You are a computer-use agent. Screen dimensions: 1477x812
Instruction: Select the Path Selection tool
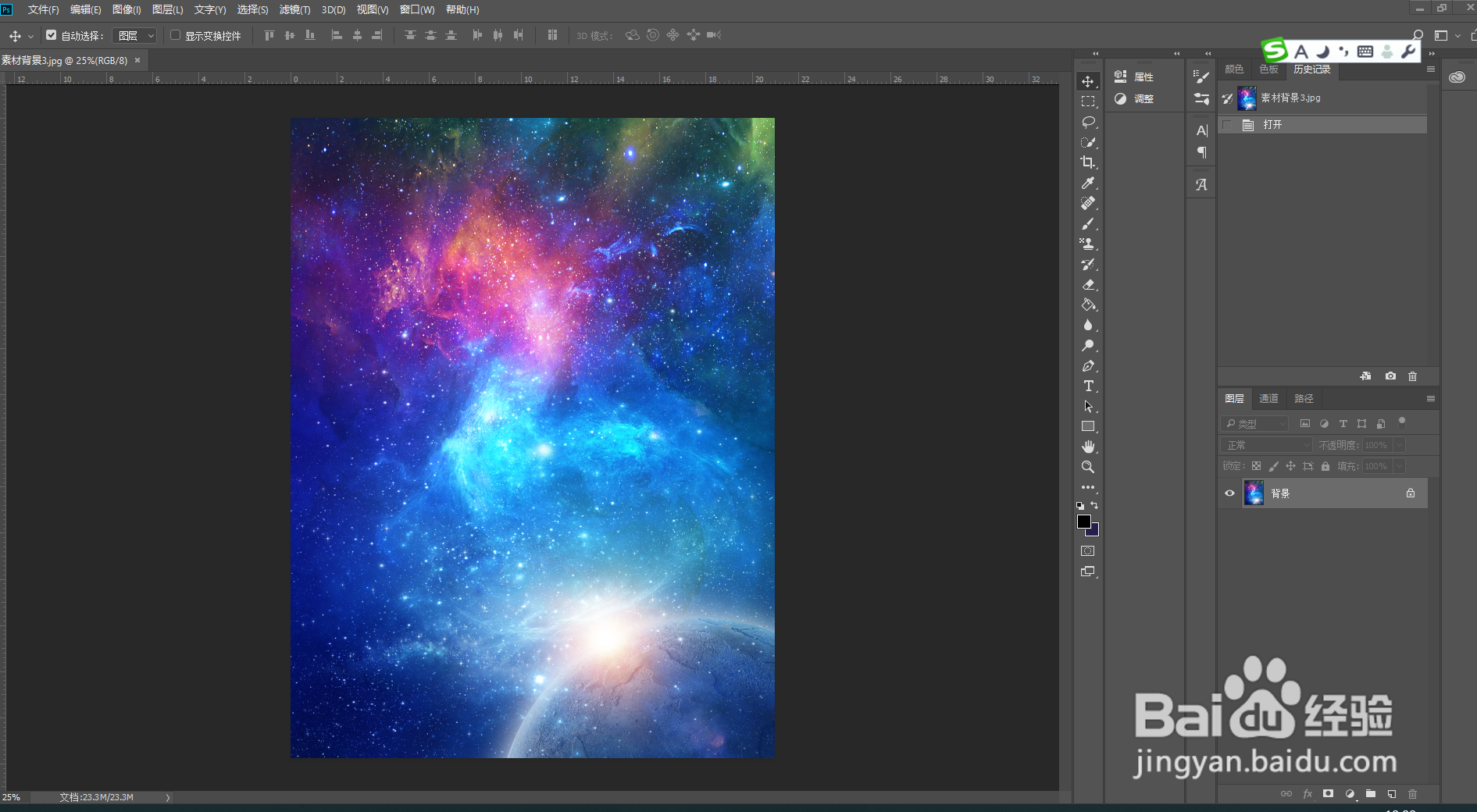(1088, 406)
